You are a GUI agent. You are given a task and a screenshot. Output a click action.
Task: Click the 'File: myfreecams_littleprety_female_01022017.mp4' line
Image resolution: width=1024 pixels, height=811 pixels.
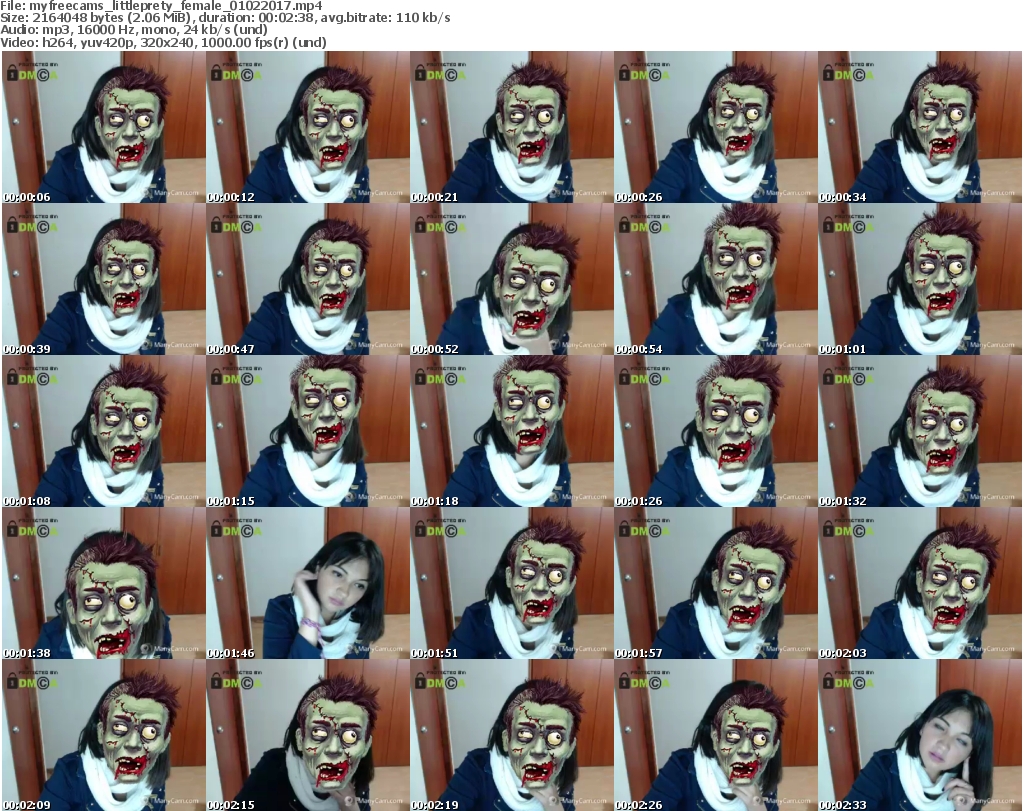161,6
